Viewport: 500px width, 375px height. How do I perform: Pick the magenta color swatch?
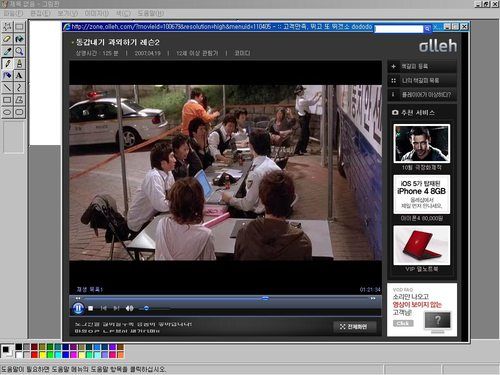74,355
